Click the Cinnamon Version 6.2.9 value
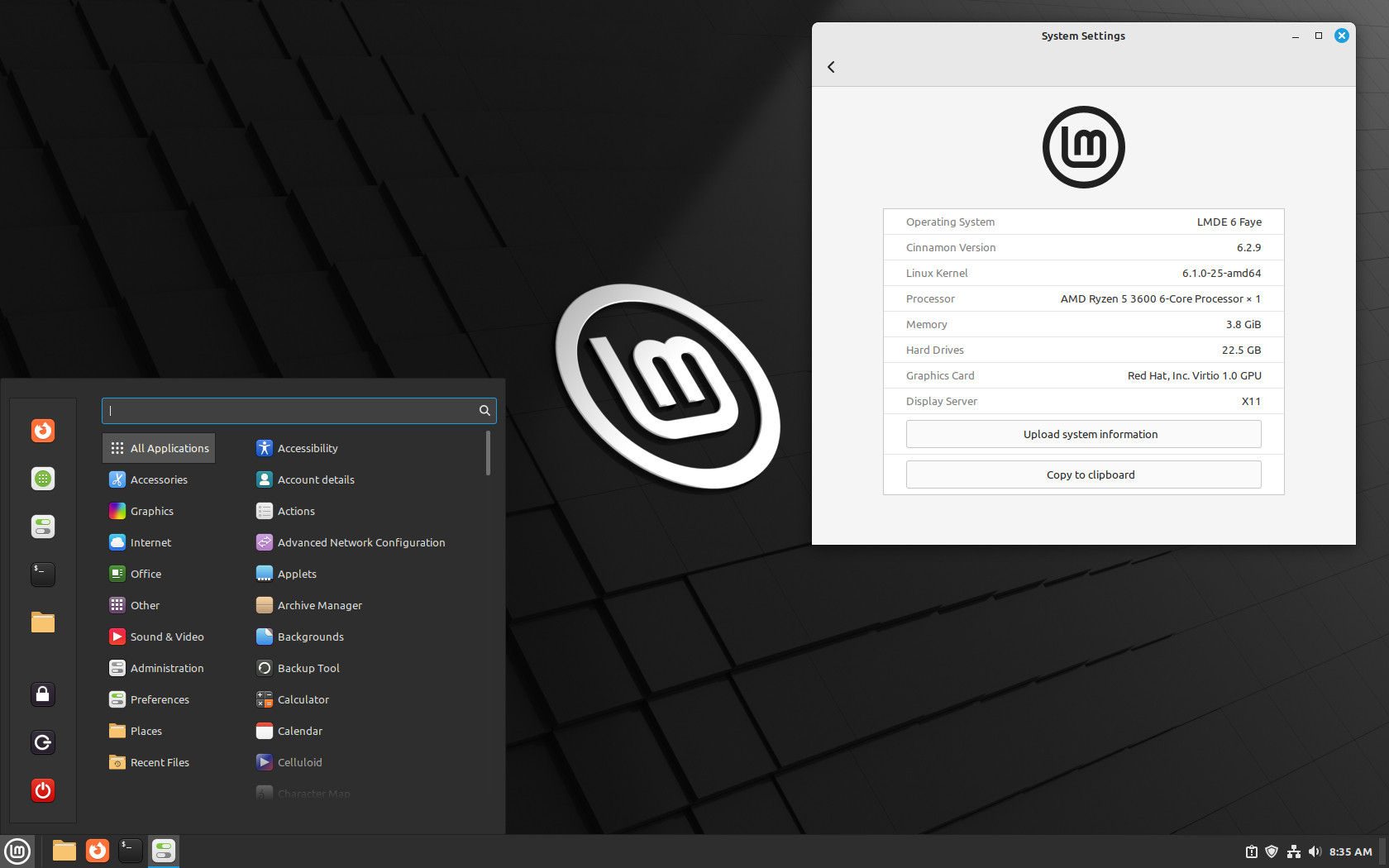This screenshot has width=1389, height=868. coord(1248,247)
